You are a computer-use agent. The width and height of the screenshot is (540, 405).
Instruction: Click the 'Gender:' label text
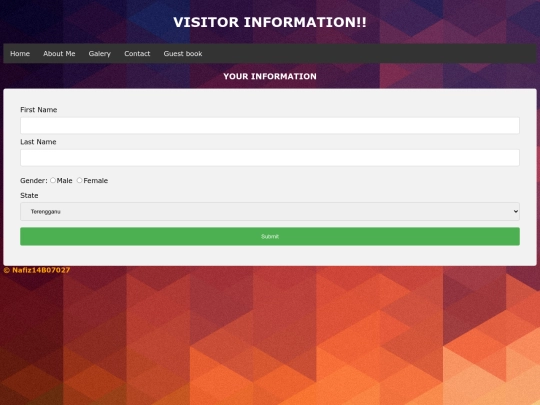point(34,180)
